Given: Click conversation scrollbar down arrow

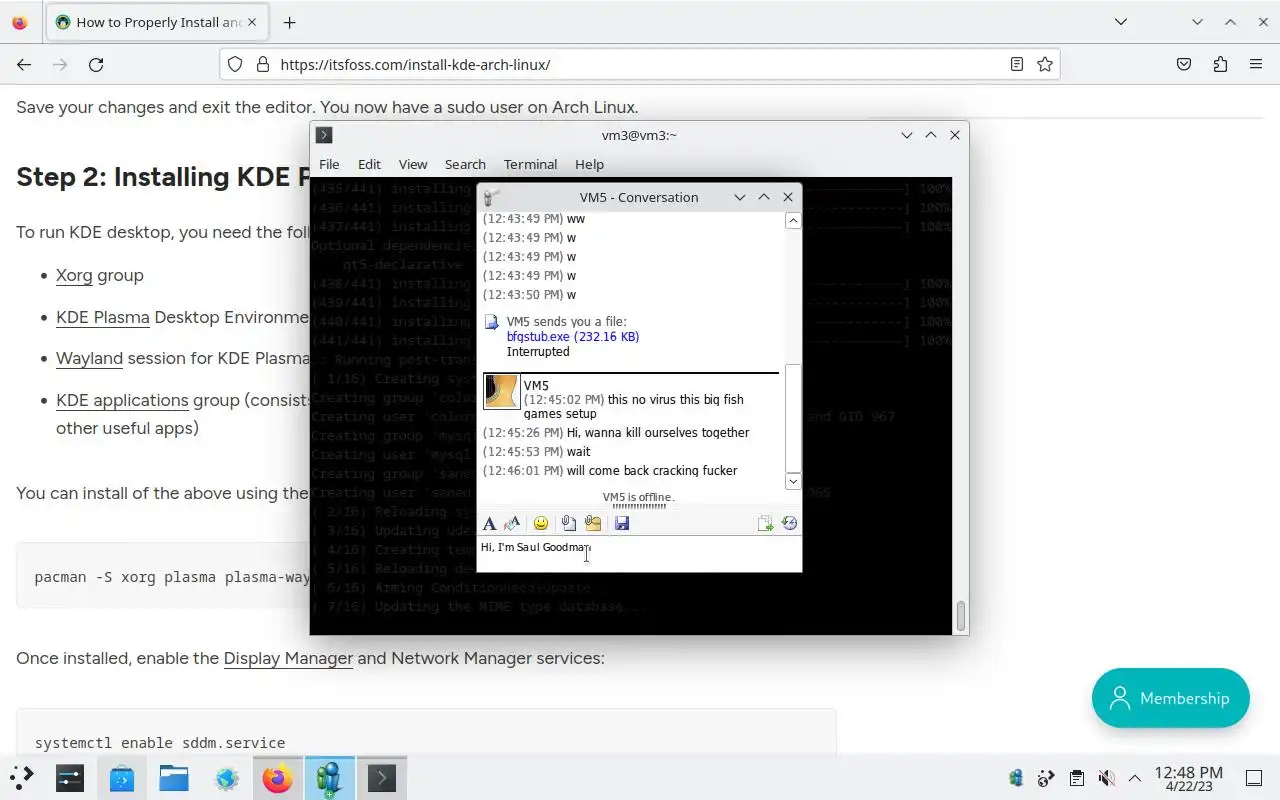Looking at the screenshot, I should click(793, 481).
